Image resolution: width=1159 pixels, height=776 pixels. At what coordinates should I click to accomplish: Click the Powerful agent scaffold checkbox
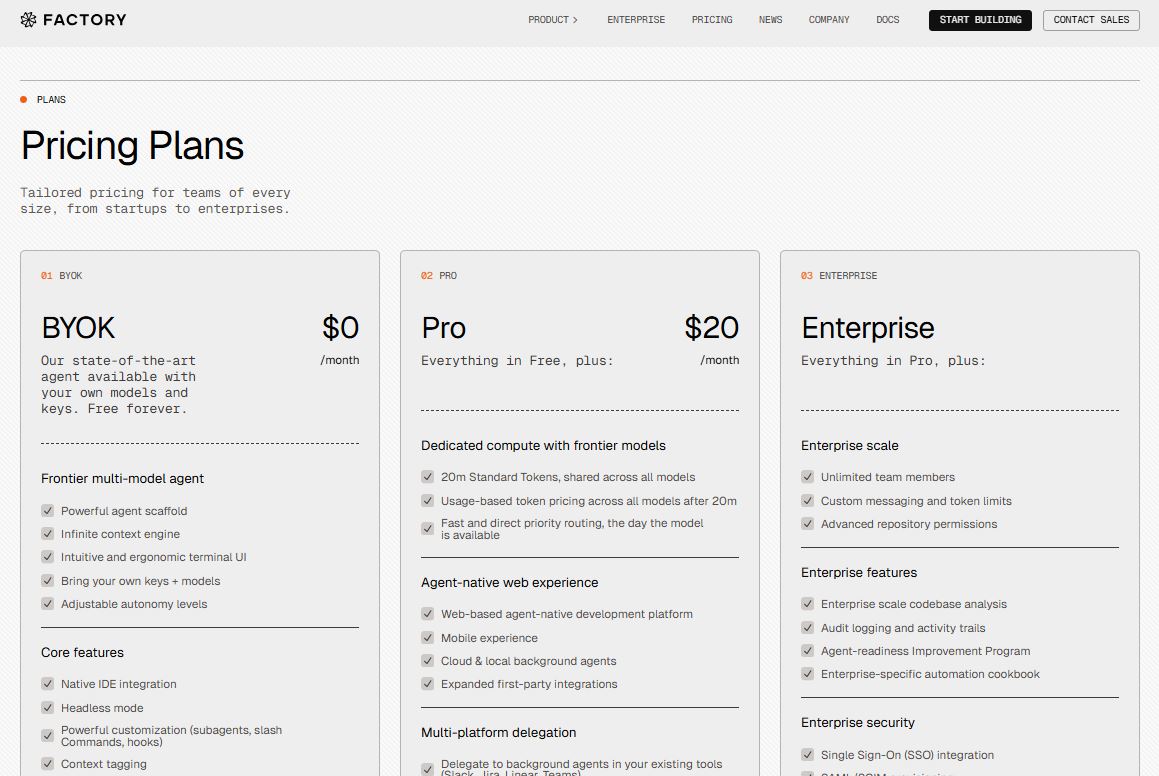(47, 511)
